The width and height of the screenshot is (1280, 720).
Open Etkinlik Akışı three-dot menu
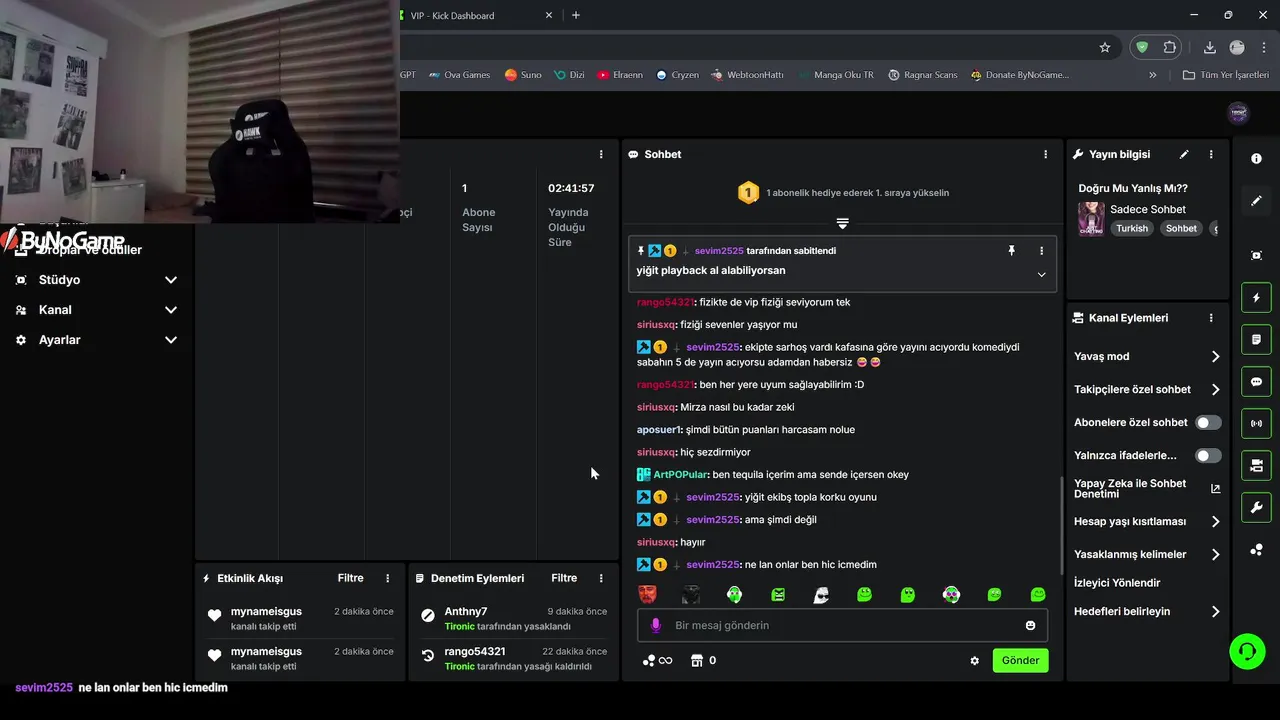[x=387, y=578]
